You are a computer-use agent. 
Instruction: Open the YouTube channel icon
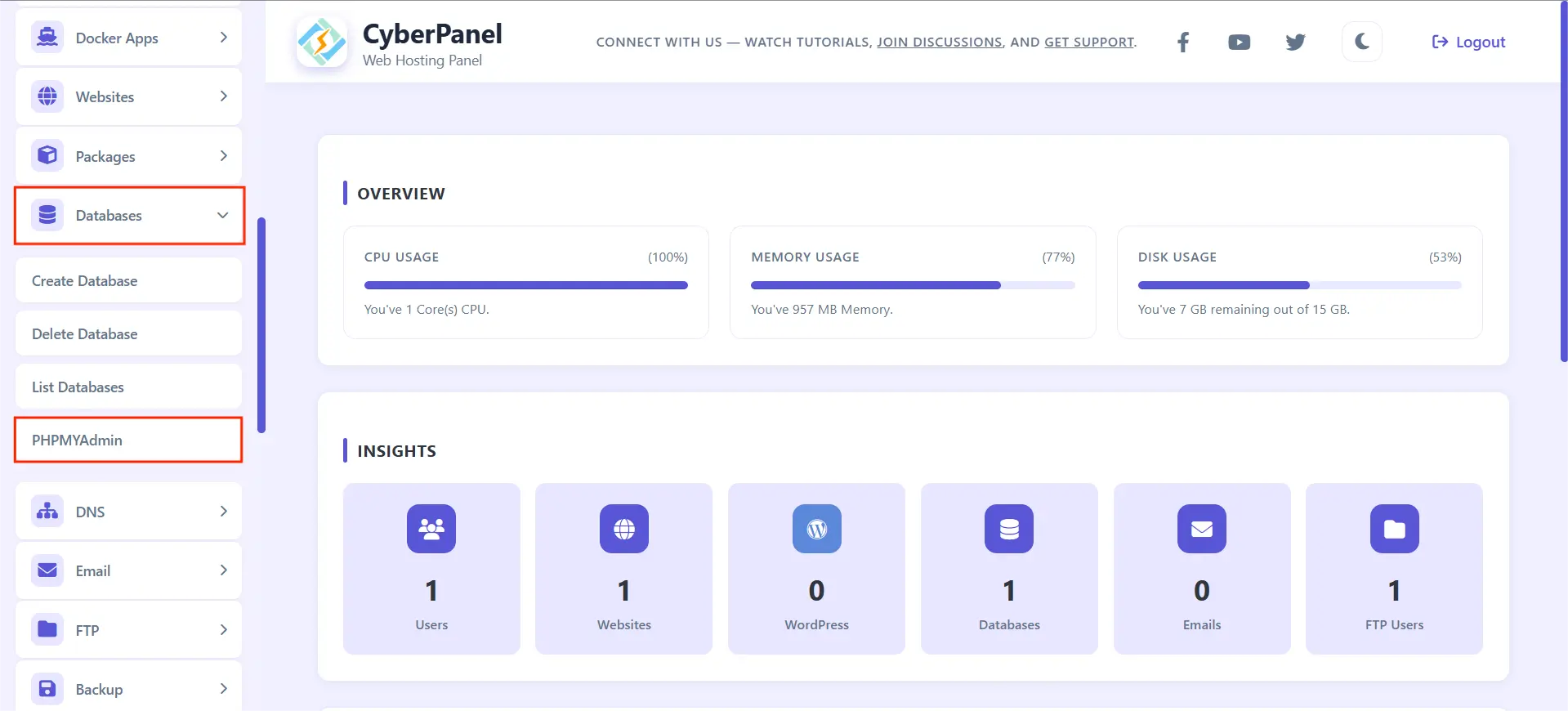1239,42
